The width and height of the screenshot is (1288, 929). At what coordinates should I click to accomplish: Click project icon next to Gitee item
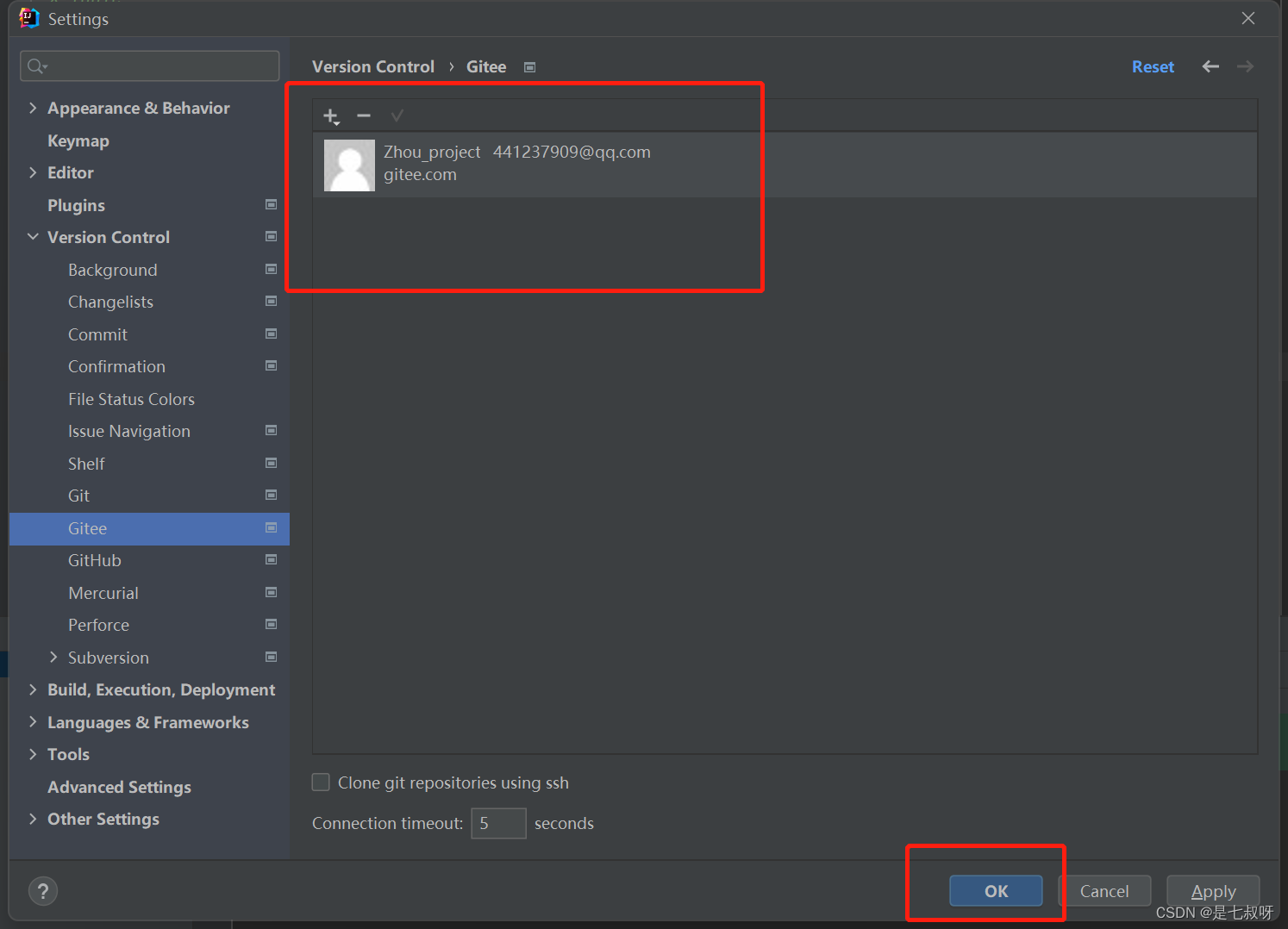pyautogui.click(x=272, y=527)
